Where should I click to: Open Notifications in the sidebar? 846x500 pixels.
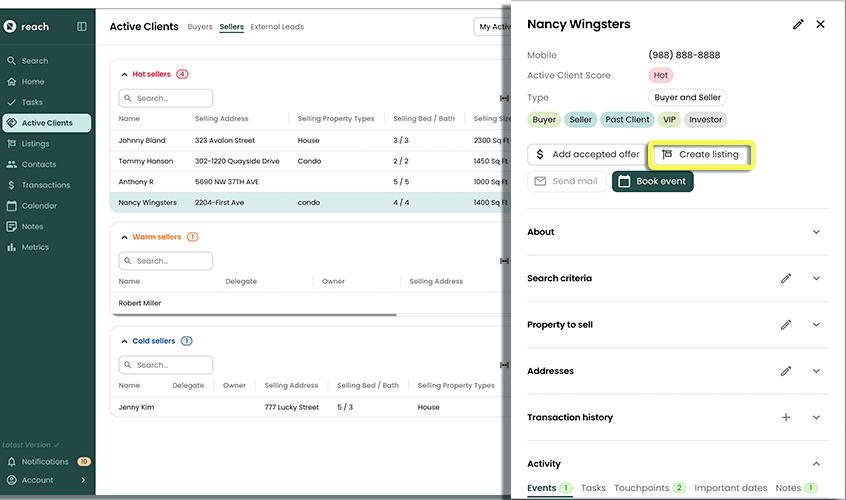(x=45, y=462)
